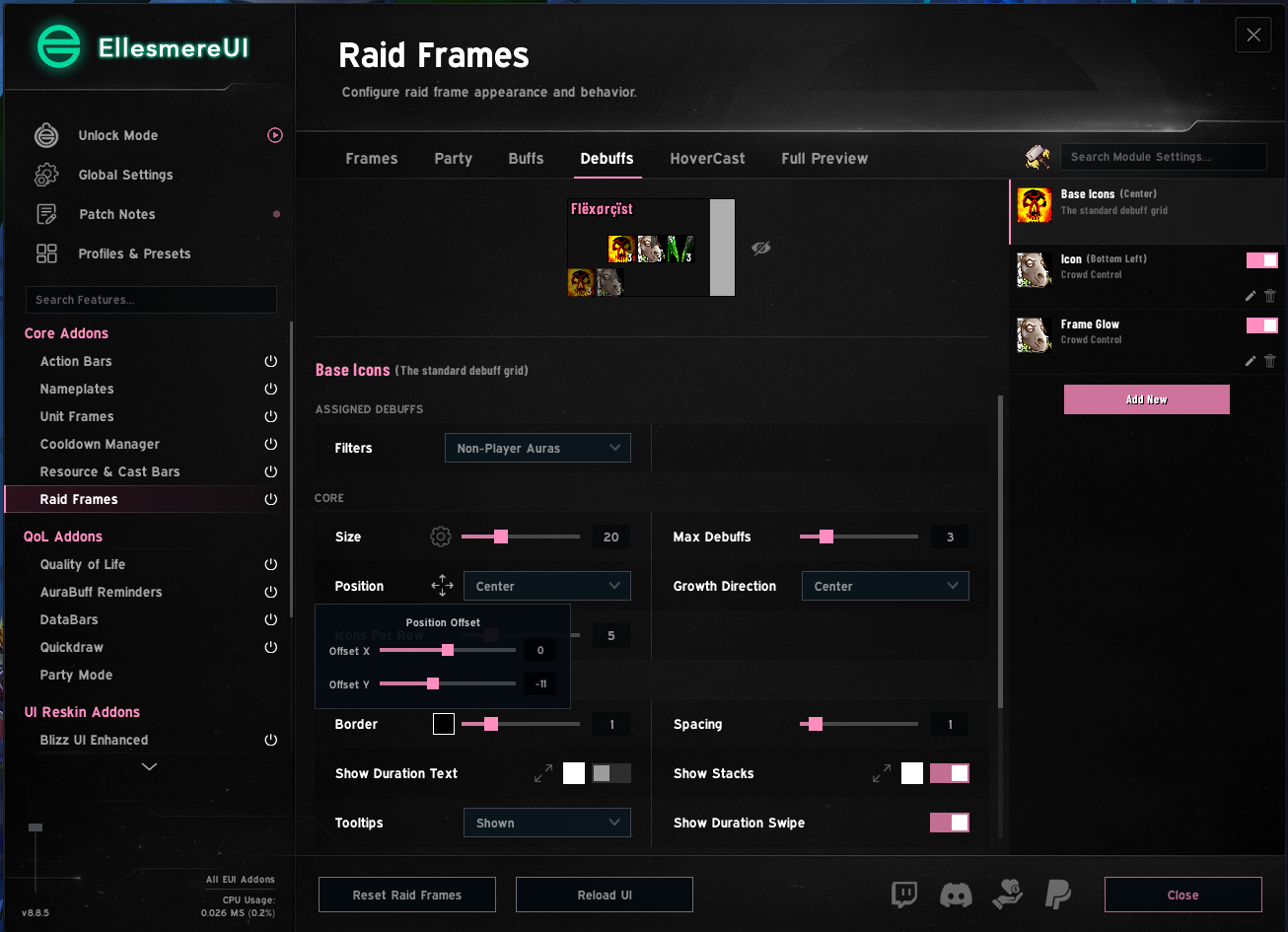Open Profiles & Presets from the sidebar

click(x=134, y=253)
